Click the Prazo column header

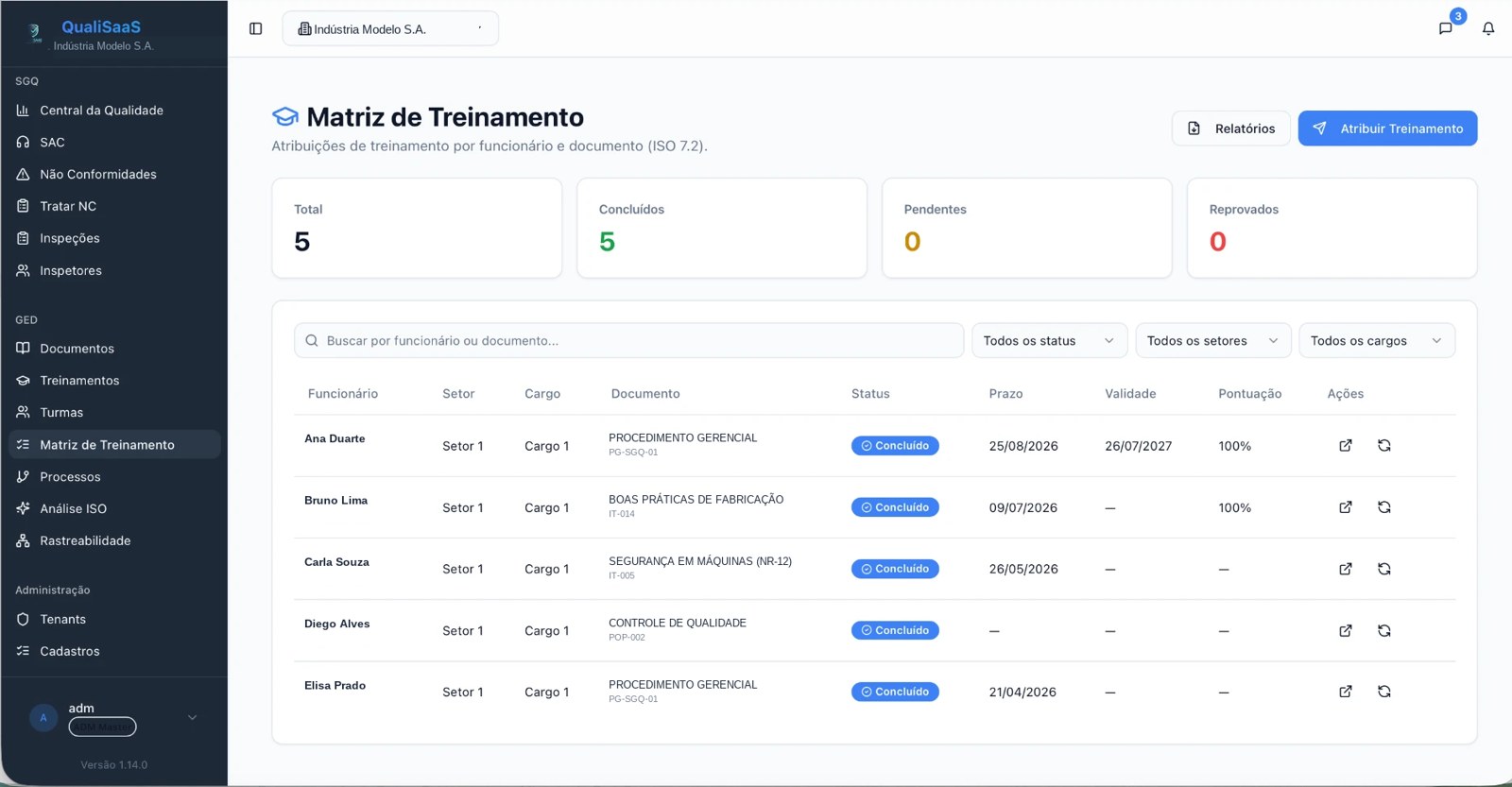point(1006,394)
